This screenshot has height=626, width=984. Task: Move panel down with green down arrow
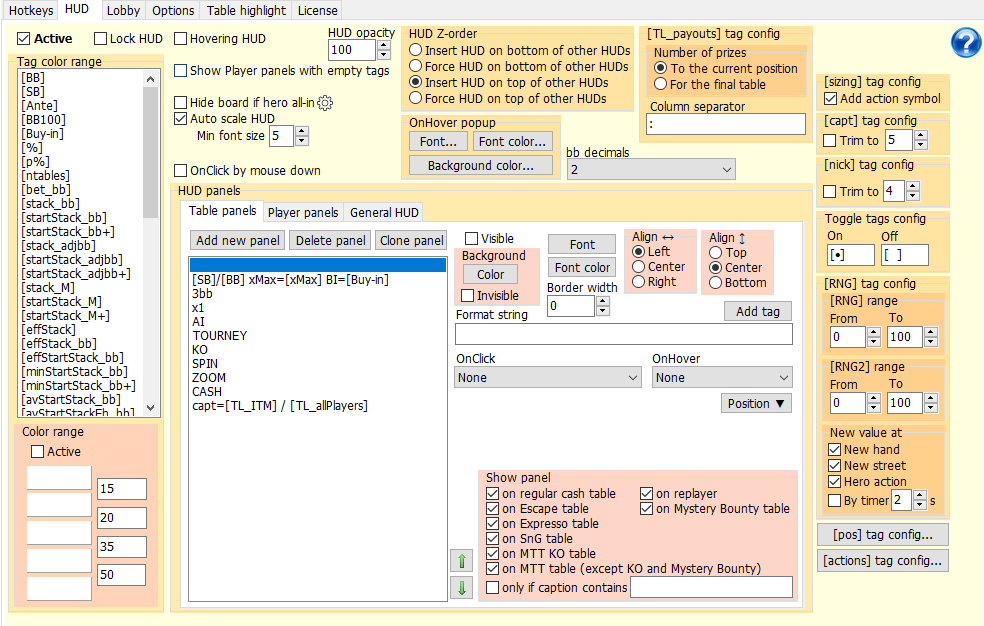463,587
